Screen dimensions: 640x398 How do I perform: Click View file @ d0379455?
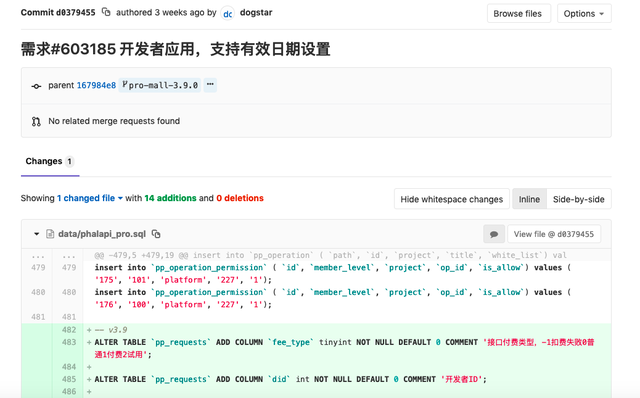click(x=553, y=234)
